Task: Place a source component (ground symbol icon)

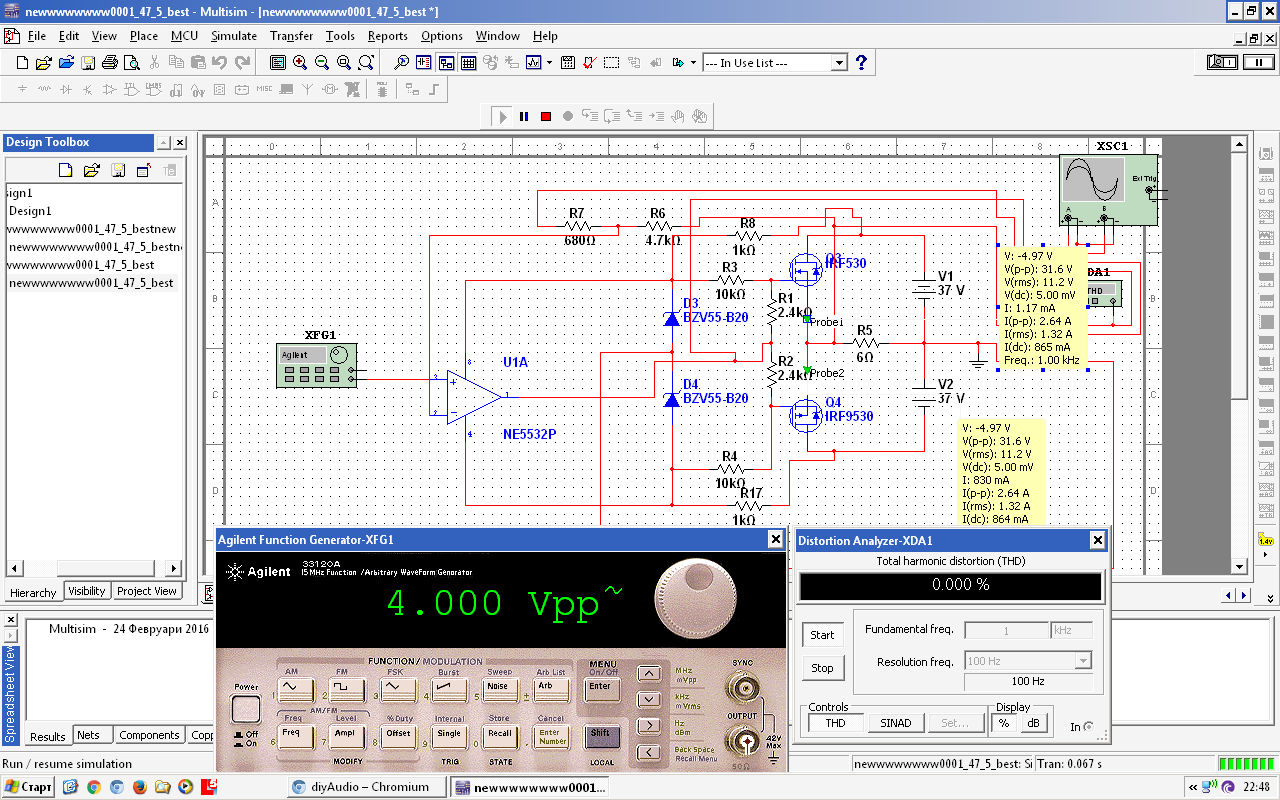Action: point(23,89)
